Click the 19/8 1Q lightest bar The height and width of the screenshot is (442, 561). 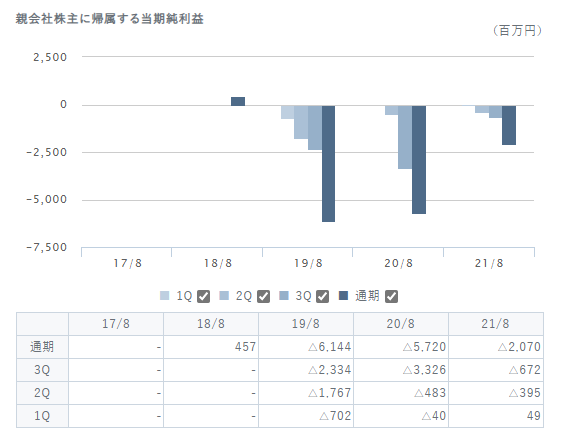(288, 112)
